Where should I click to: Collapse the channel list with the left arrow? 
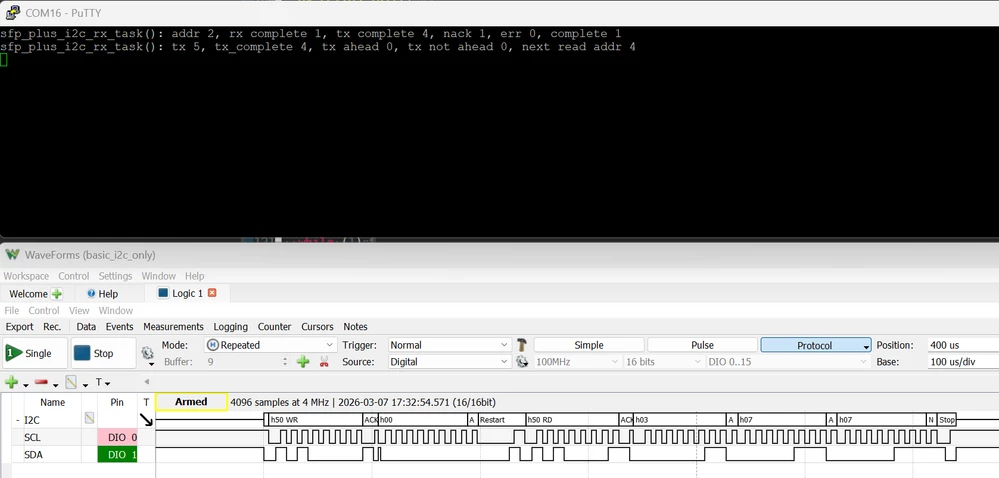tap(147, 382)
